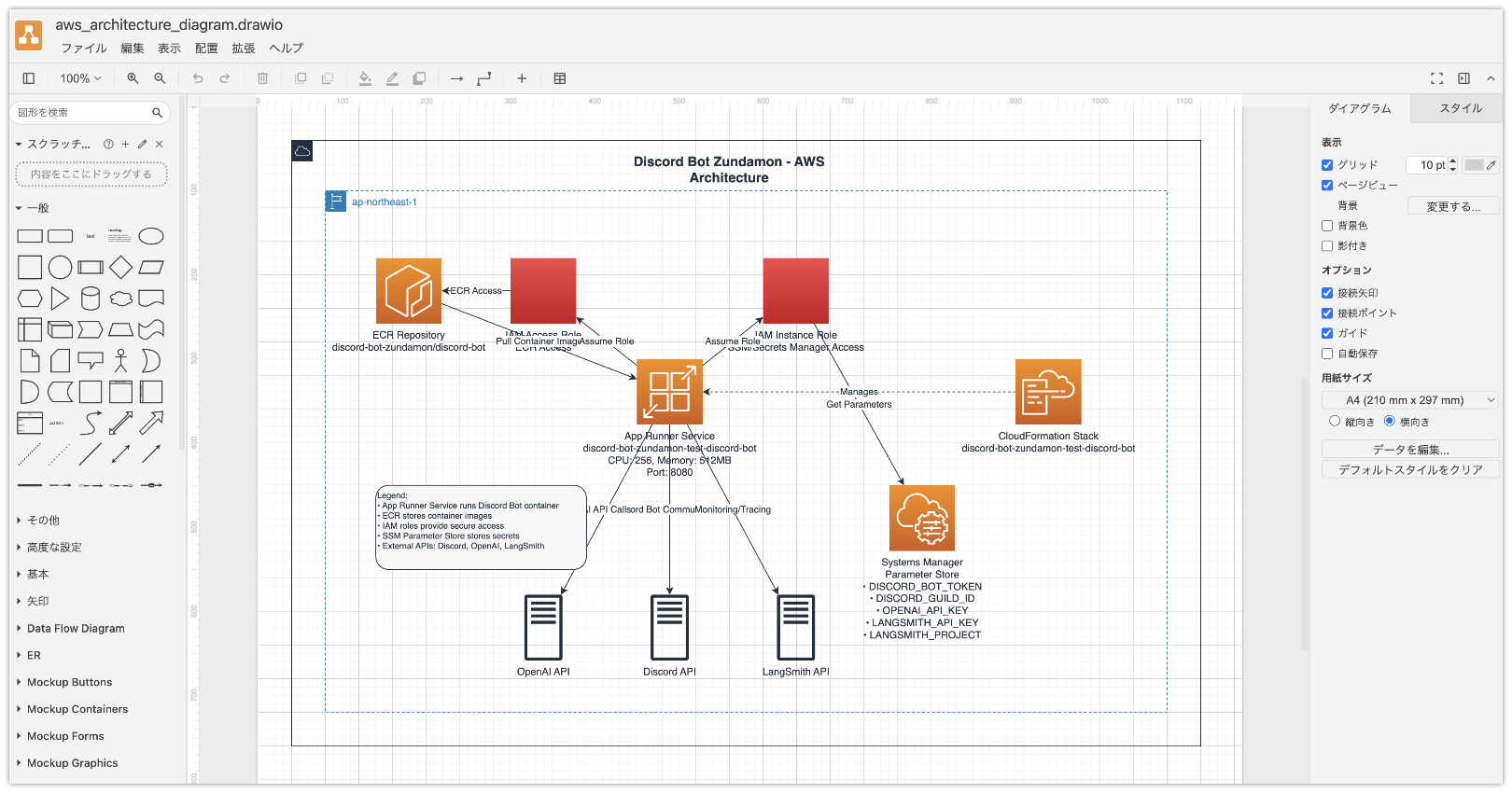Open the A4 paper size dropdown

coord(1410,400)
